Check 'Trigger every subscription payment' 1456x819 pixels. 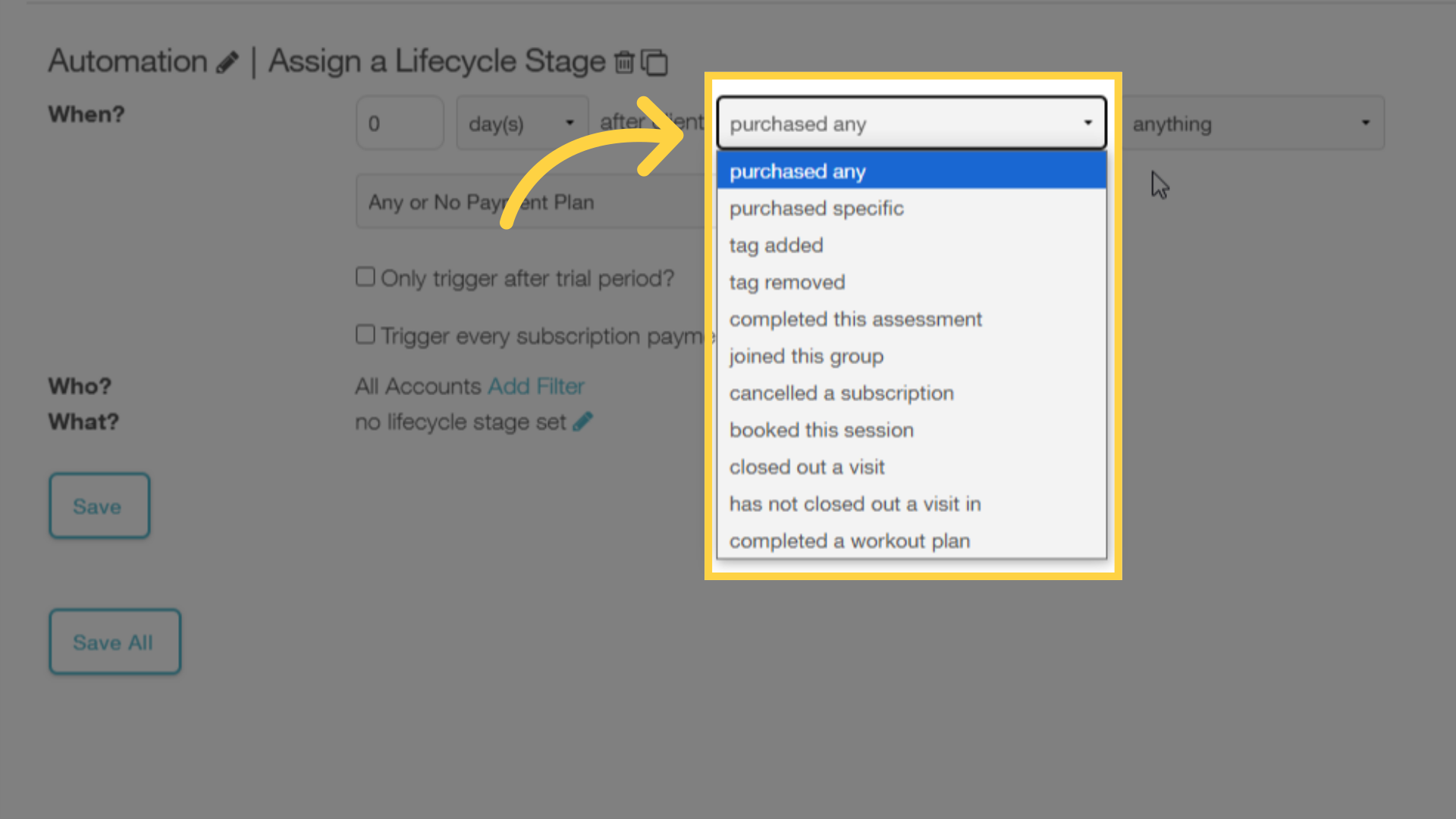tap(366, 334)
